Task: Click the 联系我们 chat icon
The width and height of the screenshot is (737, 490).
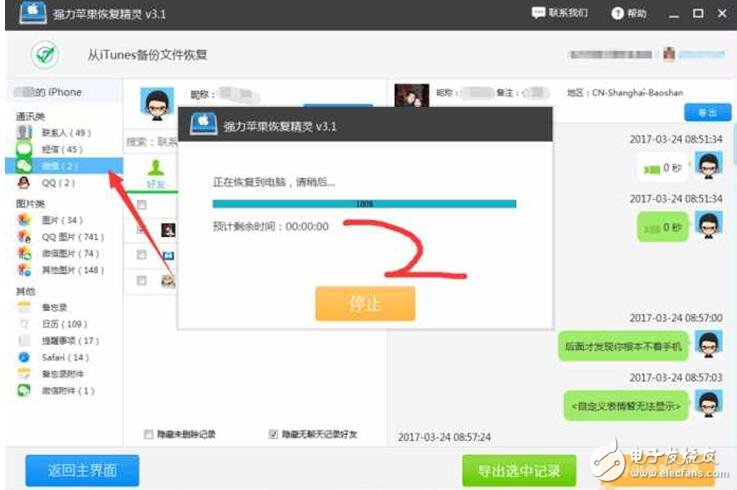Action: coord(538,13)
